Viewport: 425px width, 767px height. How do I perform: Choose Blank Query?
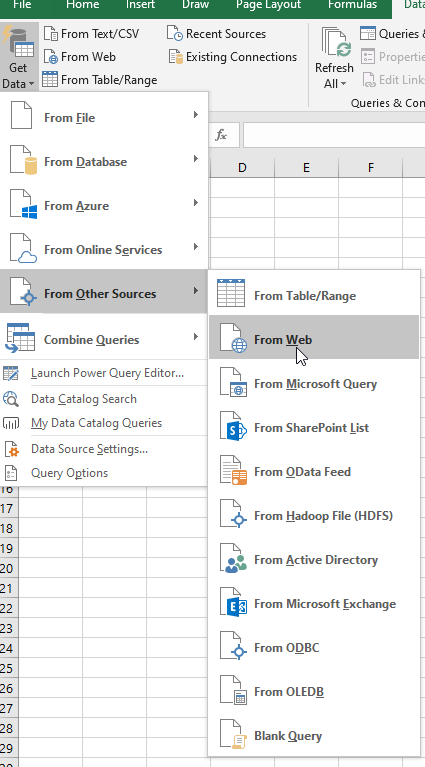(314, 734)
